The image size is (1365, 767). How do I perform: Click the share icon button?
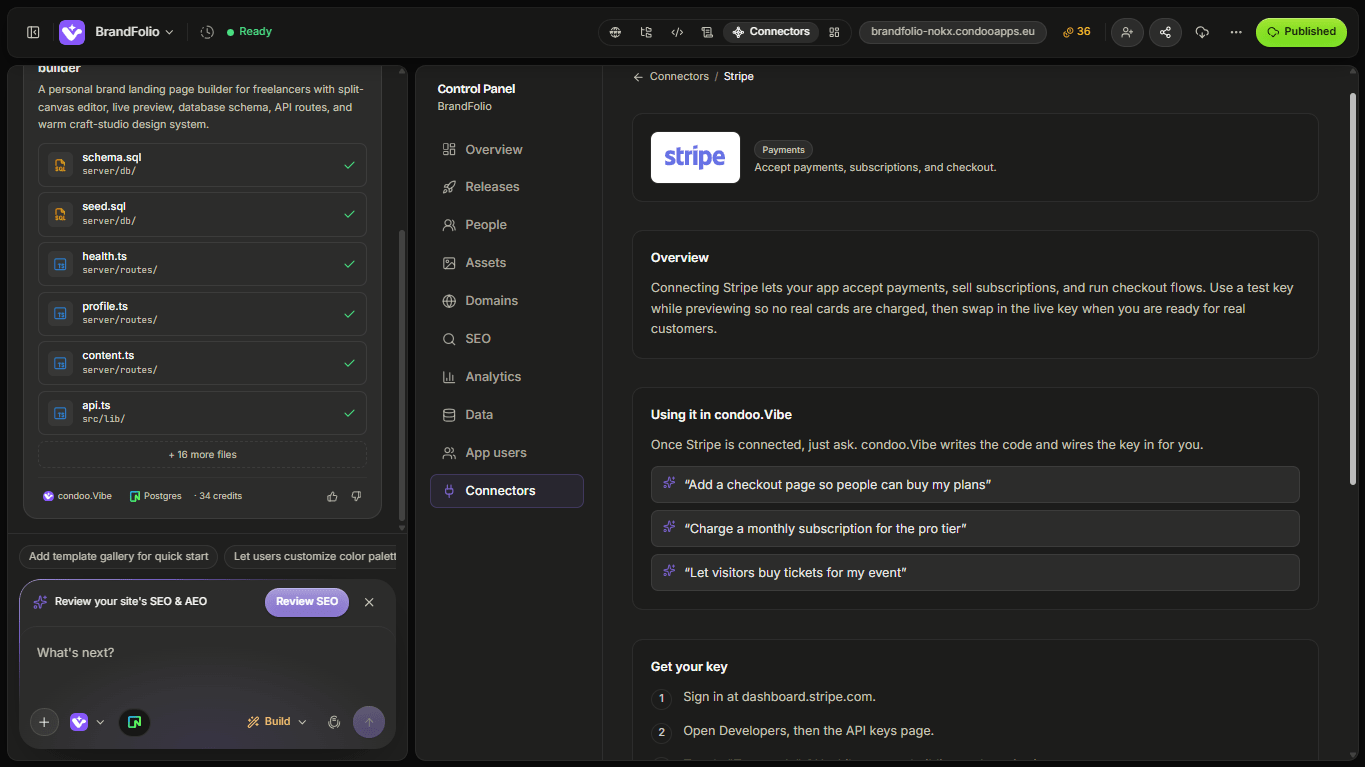pyautogui.click(x=1165, y=32)
